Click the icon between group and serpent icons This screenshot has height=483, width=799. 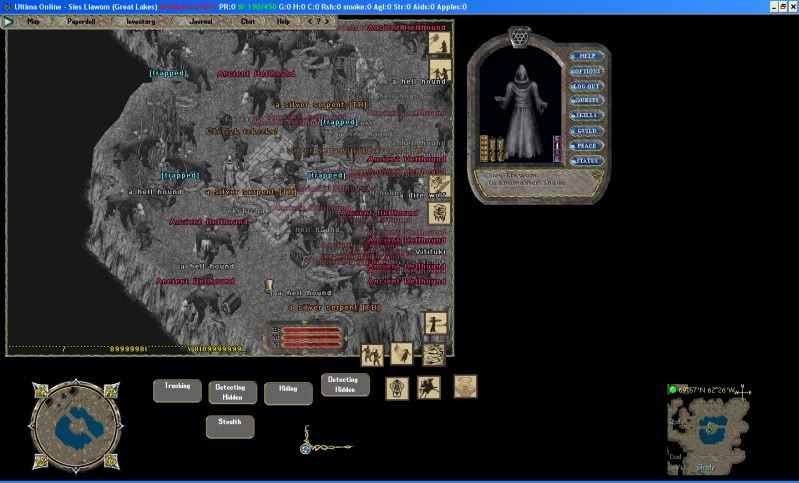tap(402, 353)
